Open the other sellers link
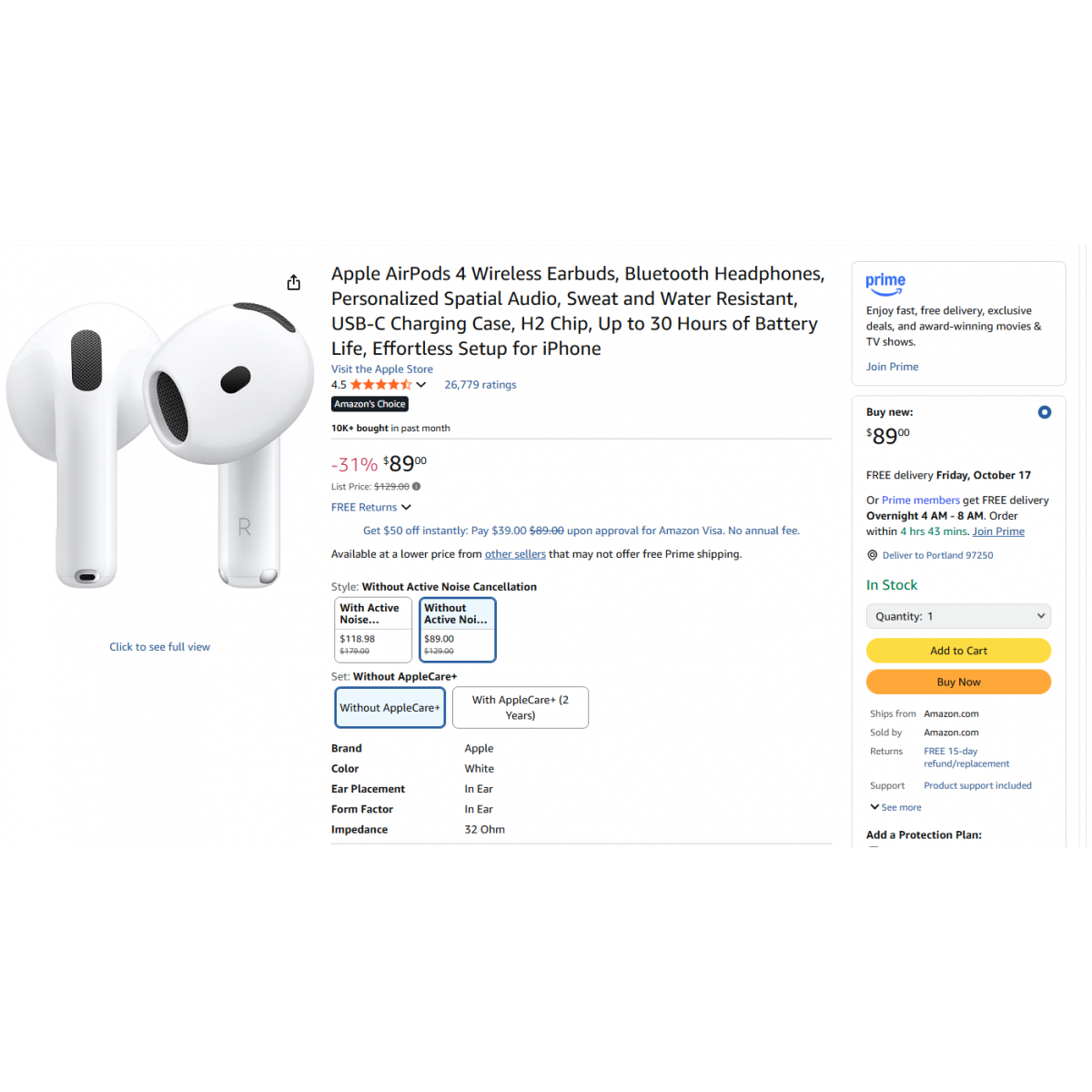Image resolution: width=1092 pixels, height=1092 pixels. point(515,554)
